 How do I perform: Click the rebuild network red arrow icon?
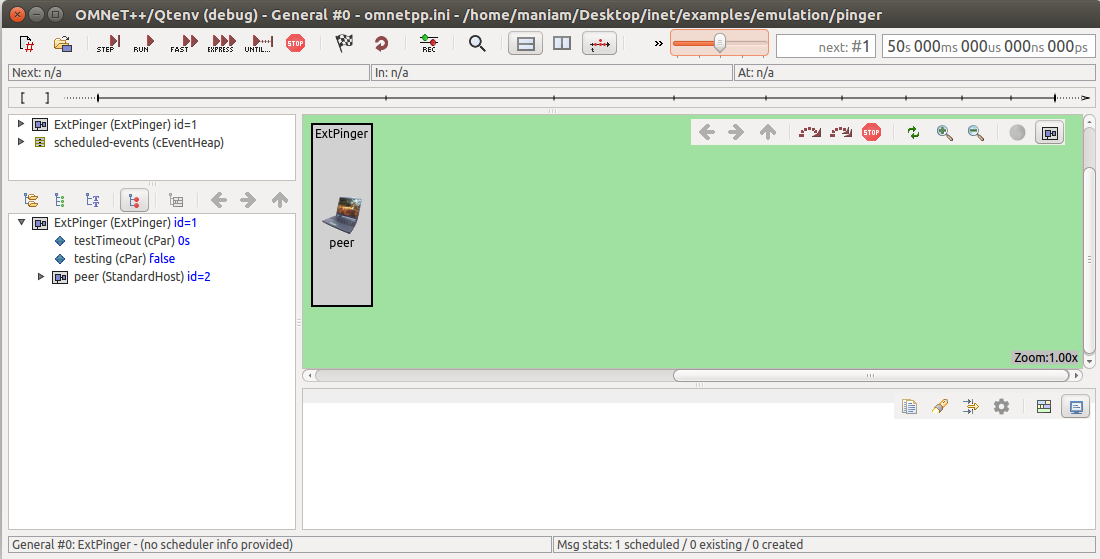[x=381, y=43]
